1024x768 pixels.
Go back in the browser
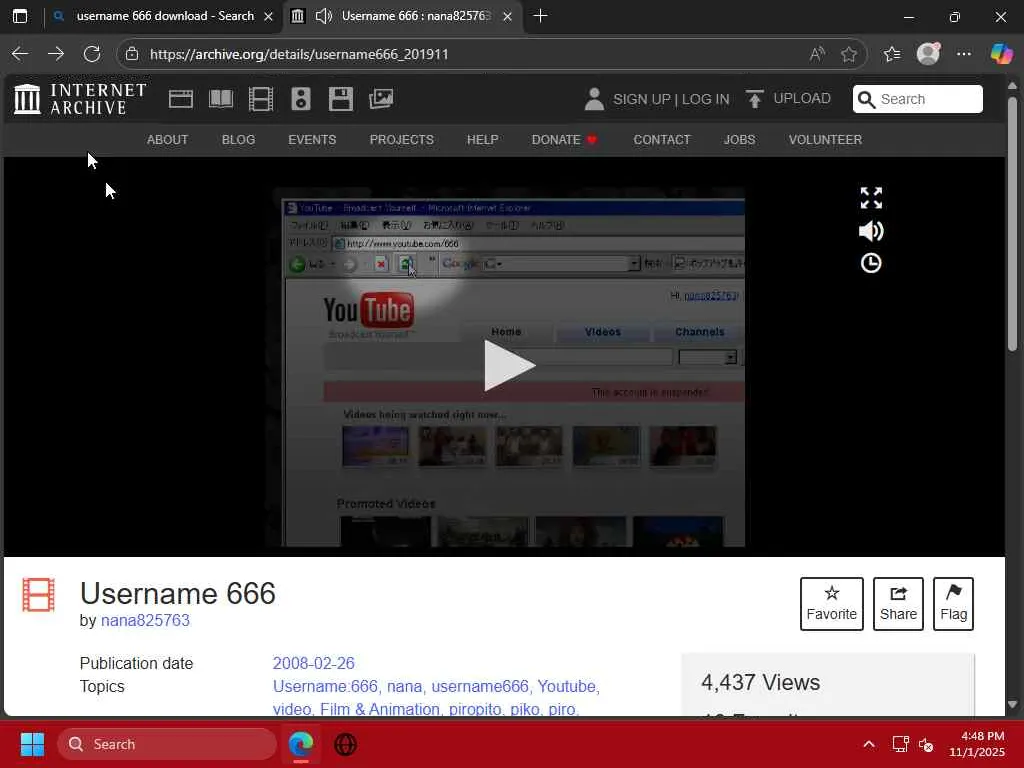20,54
